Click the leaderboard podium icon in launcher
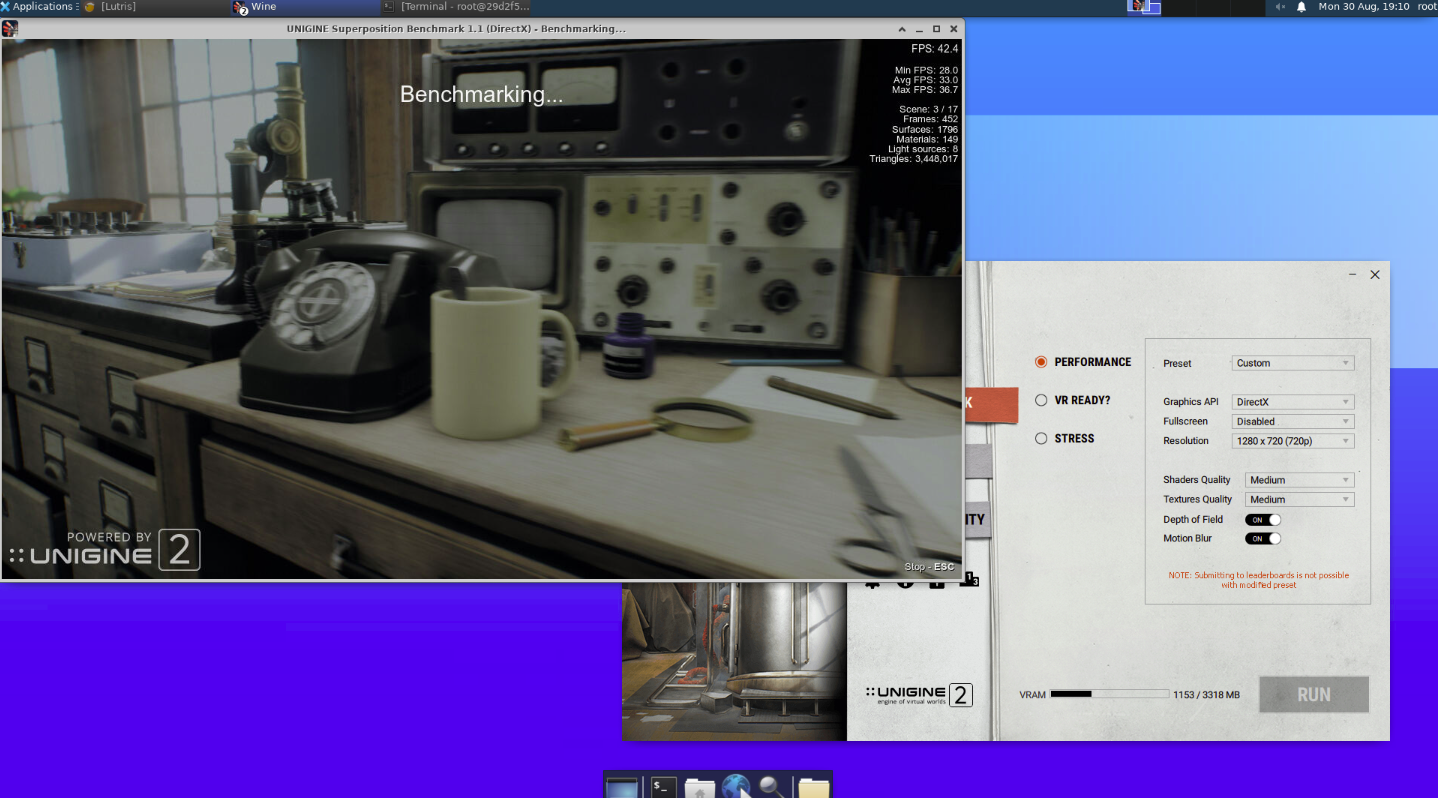Screen dimensions: 1438x798 coord(970,579)
